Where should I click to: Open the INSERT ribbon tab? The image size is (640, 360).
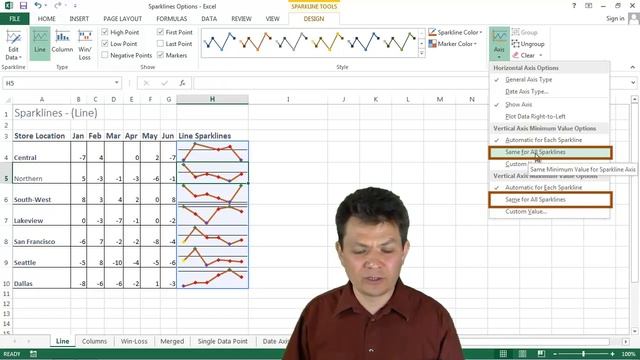click(x=79, y=19)
